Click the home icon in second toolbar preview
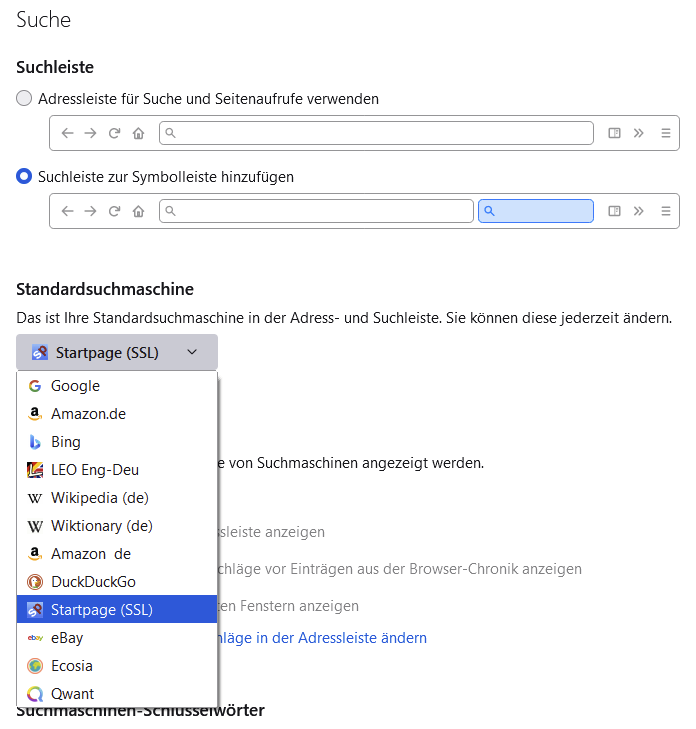 139,211
